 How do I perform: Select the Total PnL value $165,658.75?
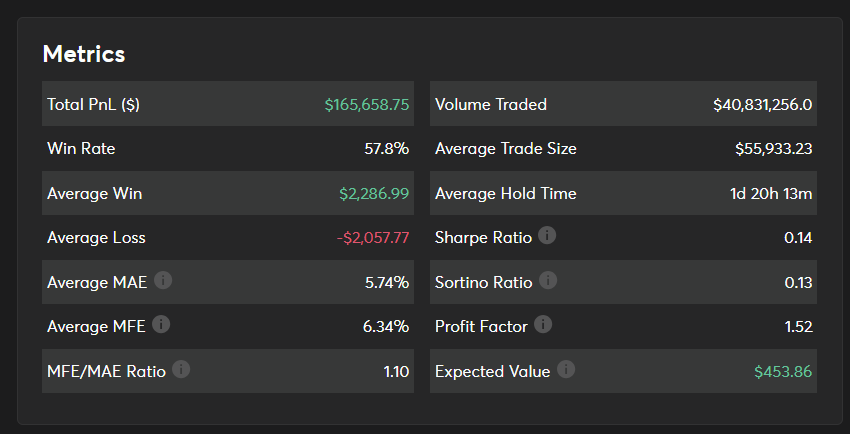(366, 104)
